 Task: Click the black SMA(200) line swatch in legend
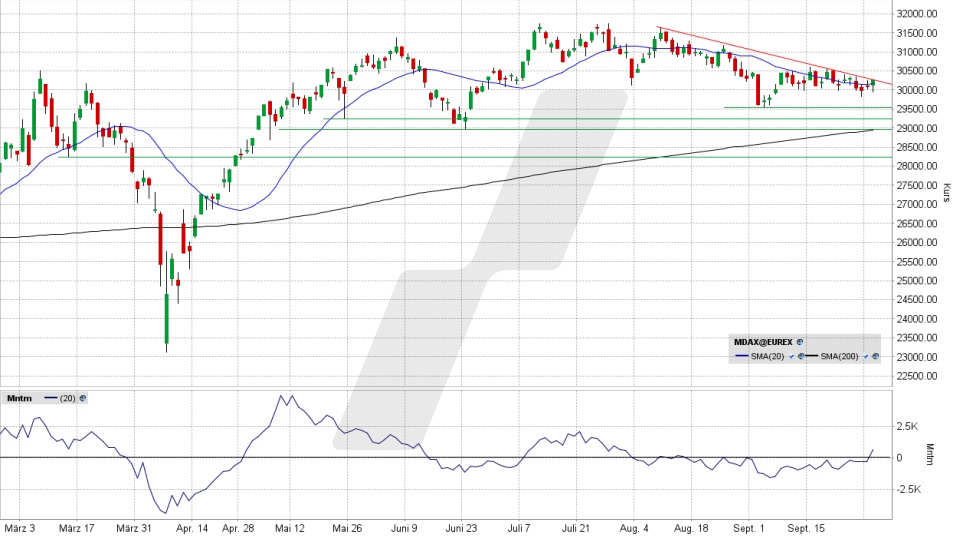[x=811, y=356]
